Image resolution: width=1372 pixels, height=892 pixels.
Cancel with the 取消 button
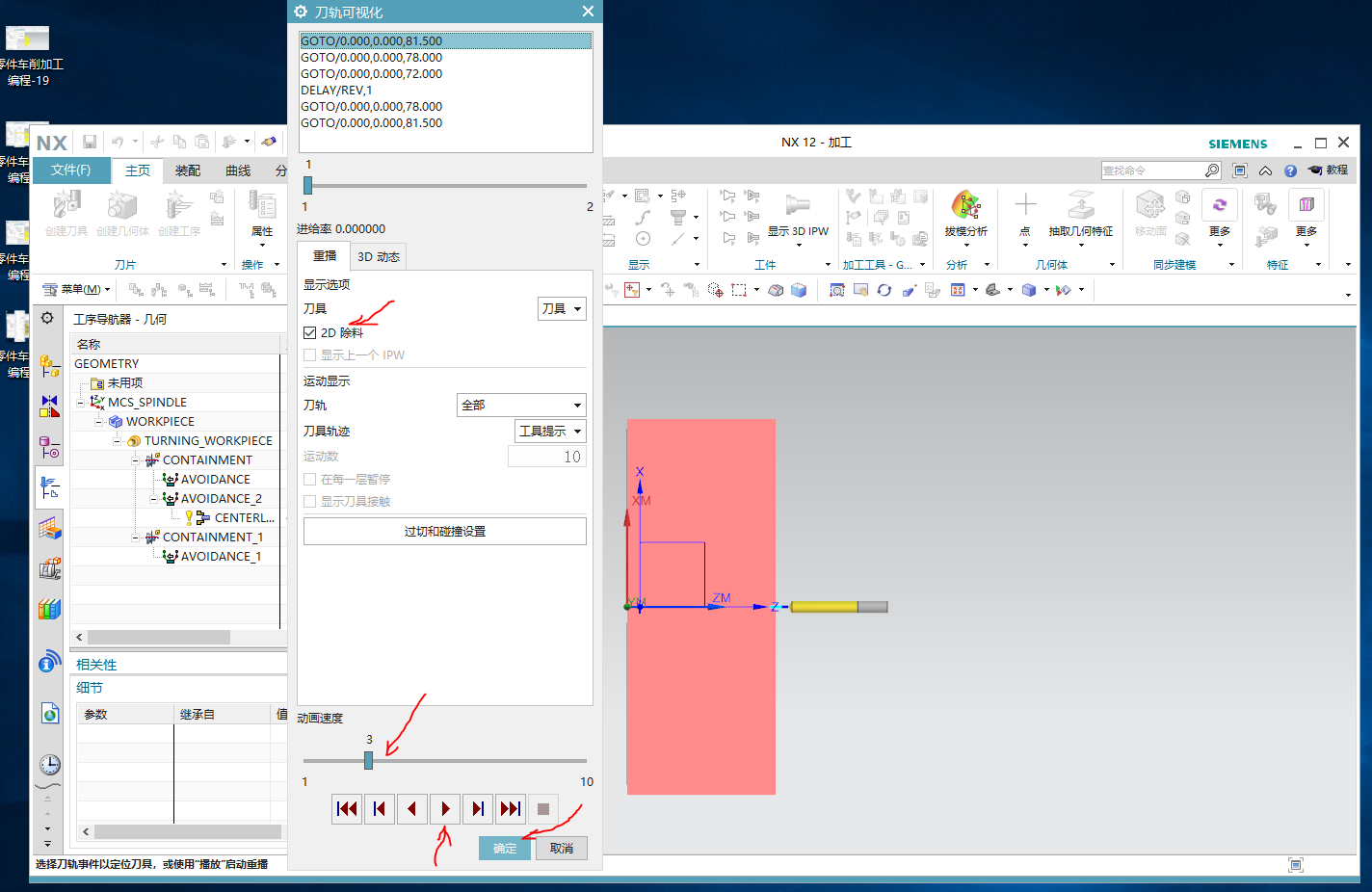[x=562, y=848]
